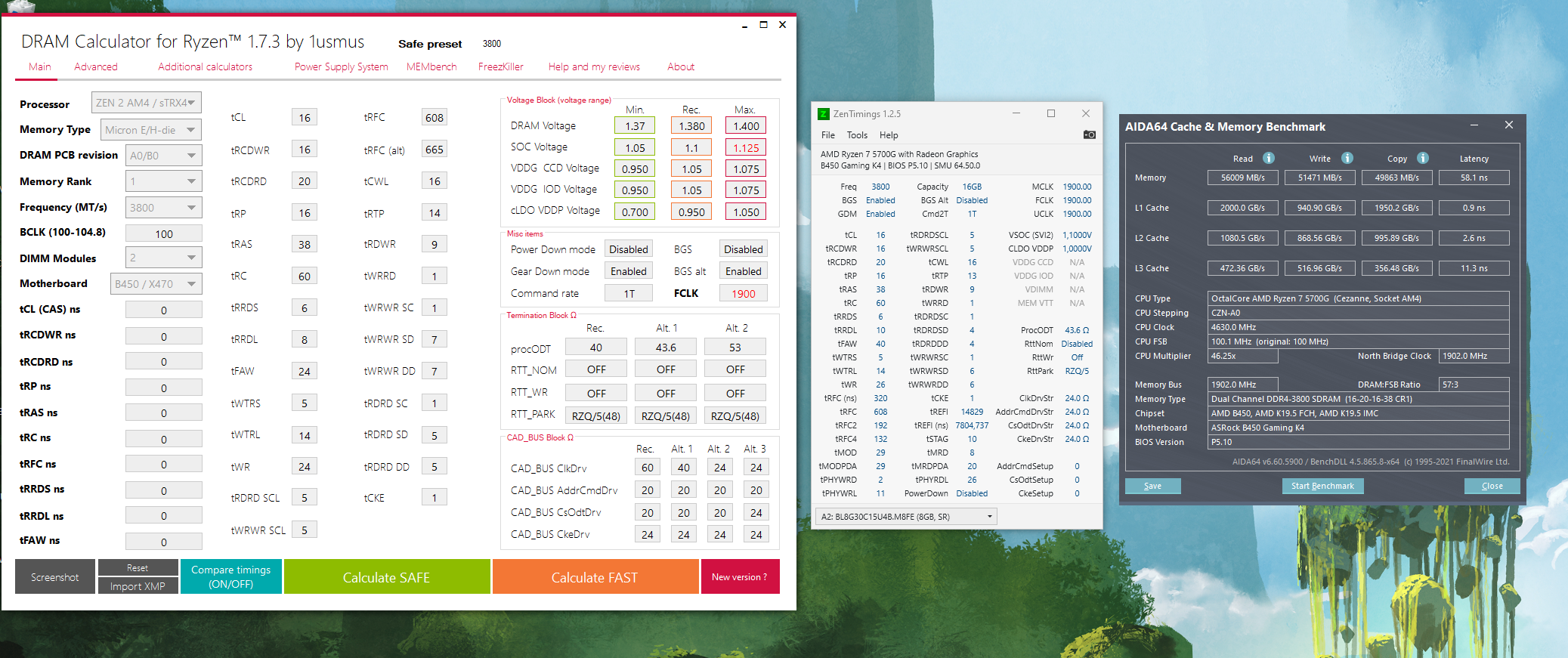Switch to the Main tab
Viewport: 1568px width, 658px height.
[40, 67]
